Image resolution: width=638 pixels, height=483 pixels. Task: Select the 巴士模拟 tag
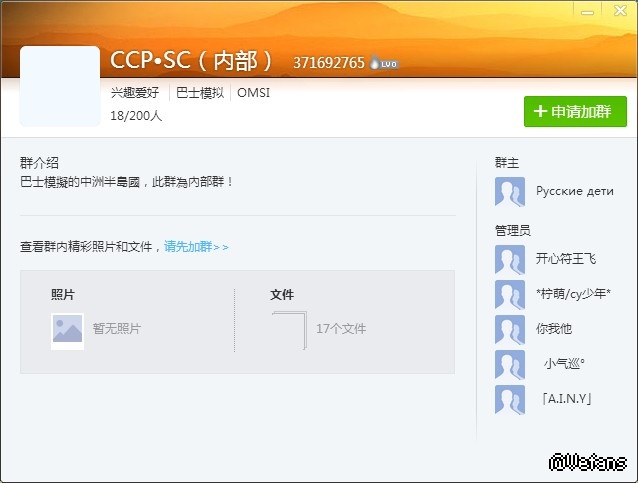coord(200,93)
